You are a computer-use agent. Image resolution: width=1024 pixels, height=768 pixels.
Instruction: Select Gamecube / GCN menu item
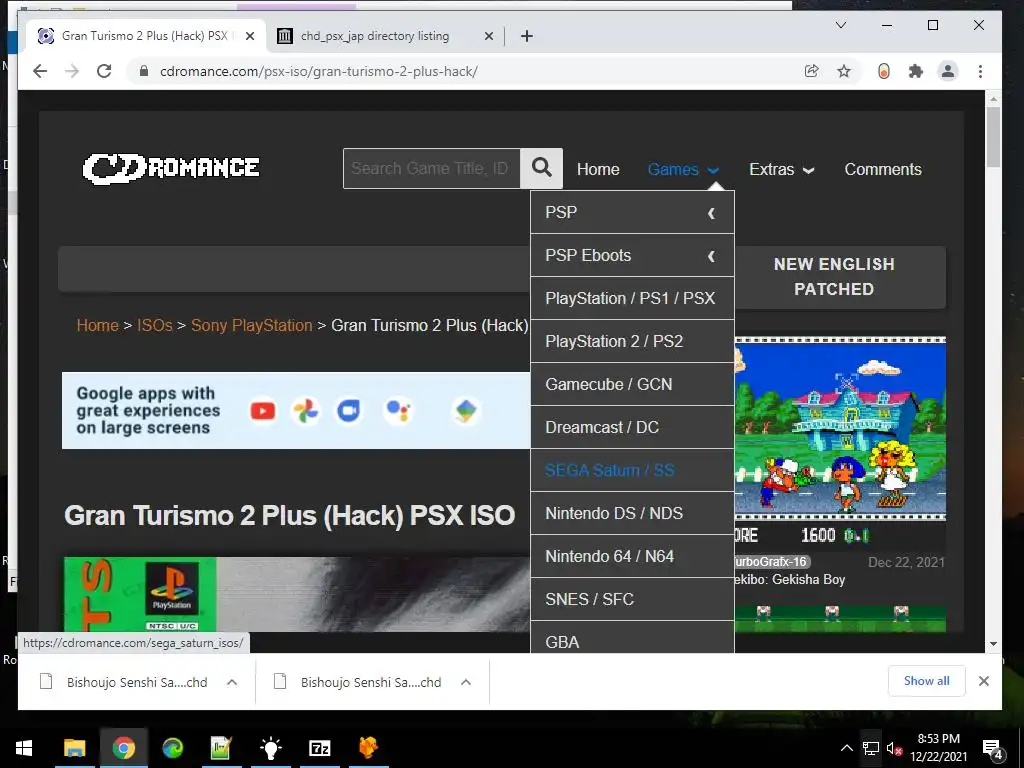click(632, 385)
